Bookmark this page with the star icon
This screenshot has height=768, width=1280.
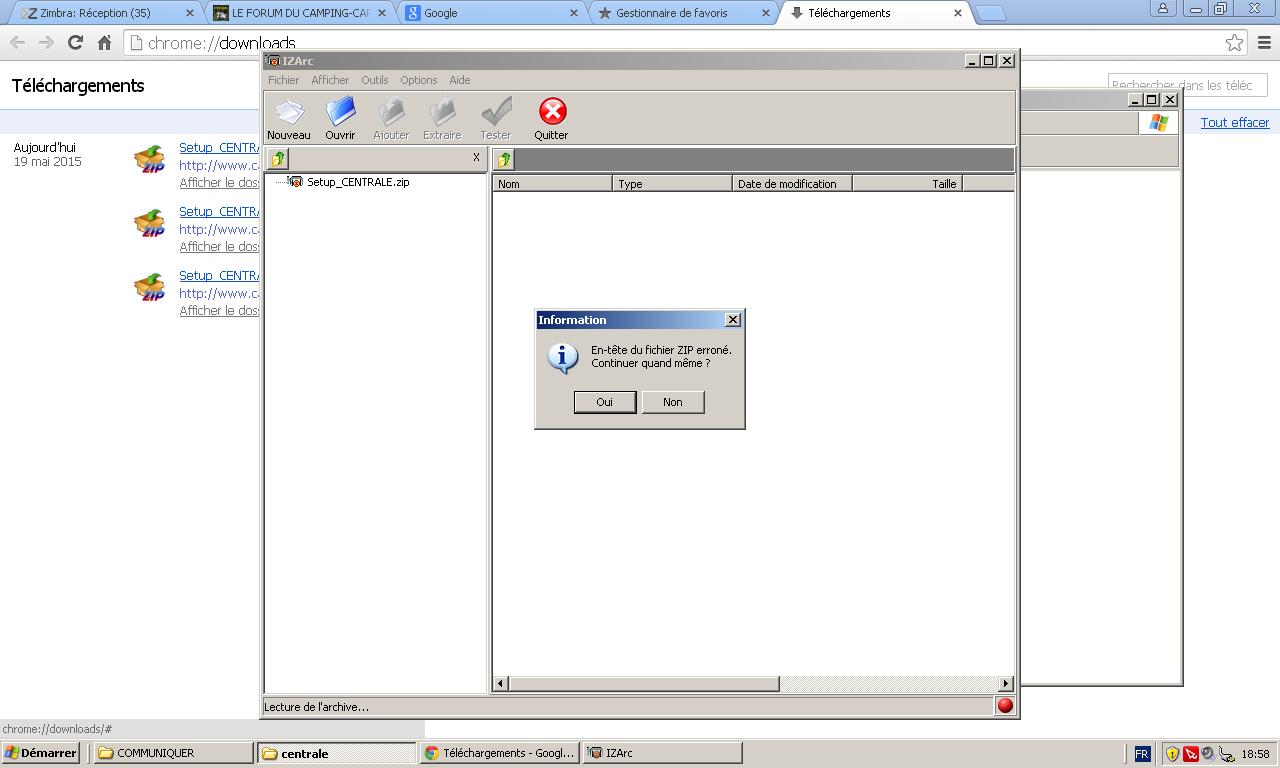click(x=1234, y=43)
